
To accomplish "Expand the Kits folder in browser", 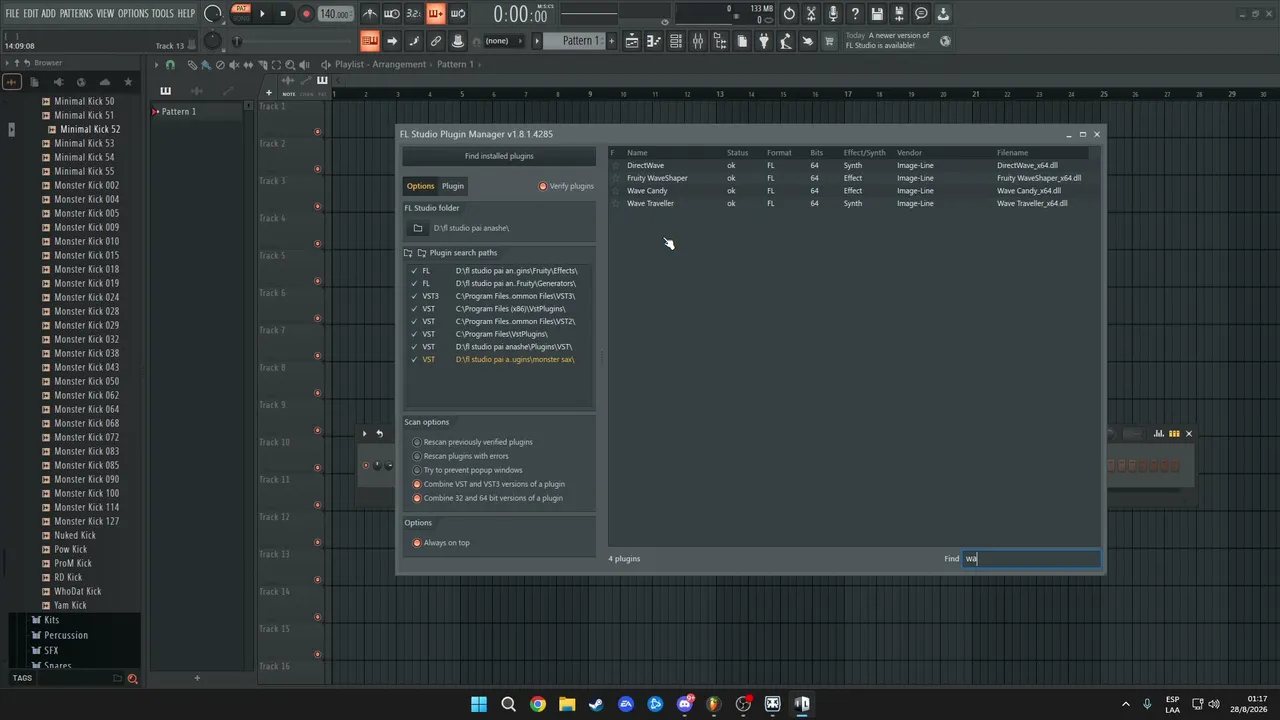I will pyautogui.click(x=52, y=620).
